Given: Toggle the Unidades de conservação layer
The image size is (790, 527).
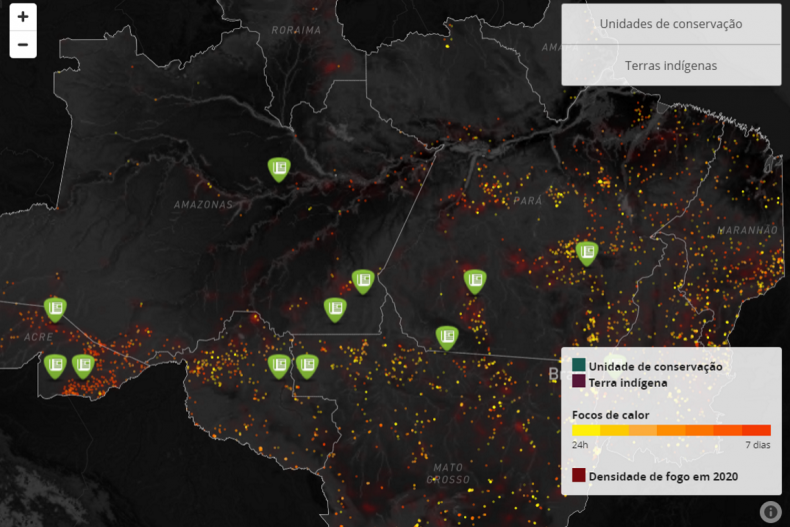Looking at the screenshot, I should pos(671,24).
